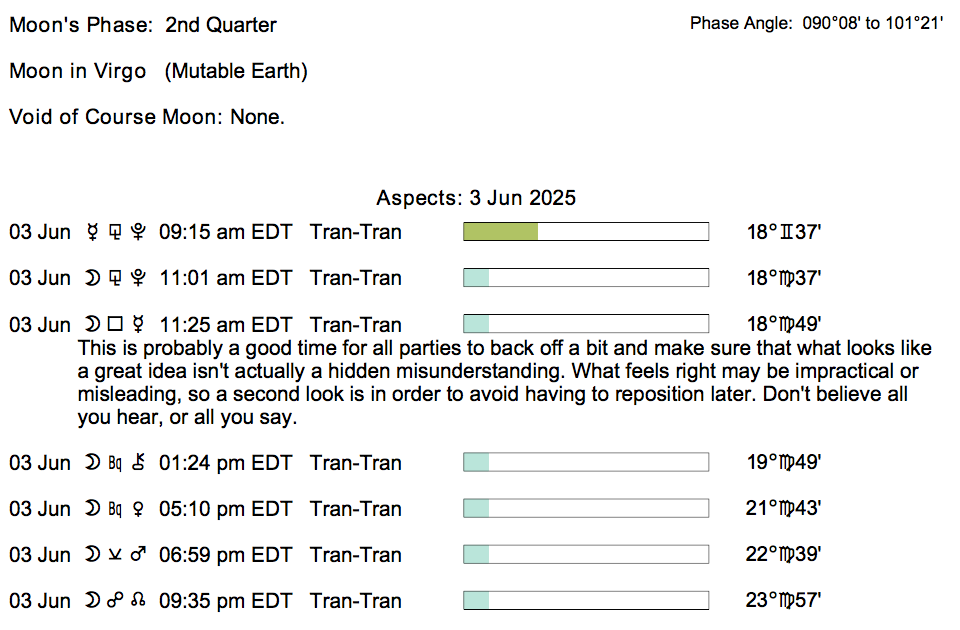960x630 pixels.
Task: Click the Phase Angle text at top right
Action: tap(816, 23)
